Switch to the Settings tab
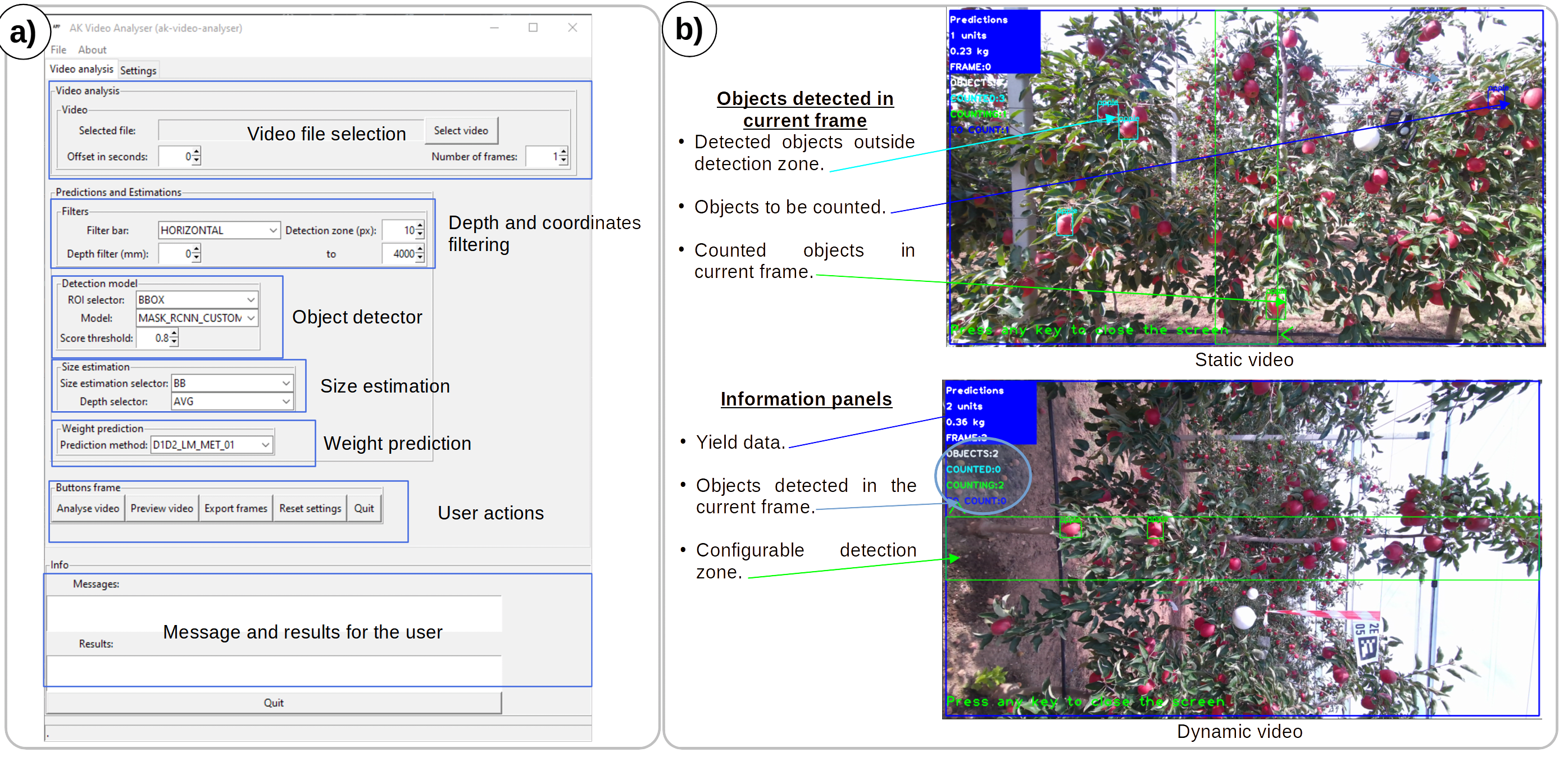 pos(138,70)
